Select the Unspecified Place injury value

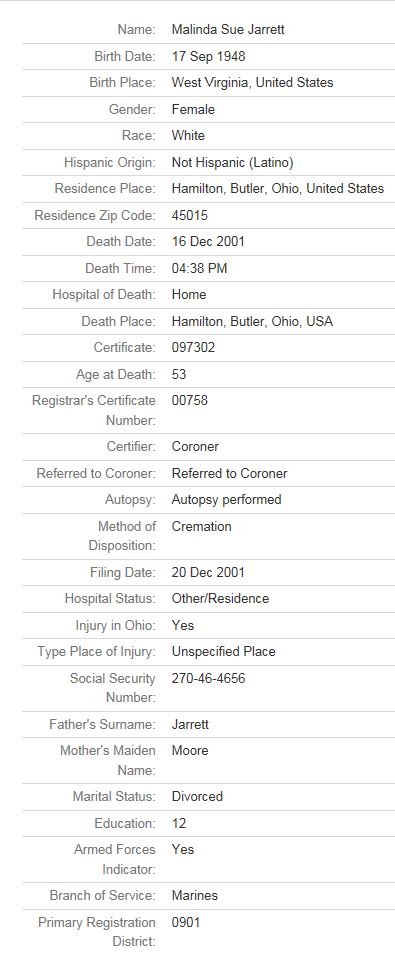pyautogui.click(x=224, y=652)
